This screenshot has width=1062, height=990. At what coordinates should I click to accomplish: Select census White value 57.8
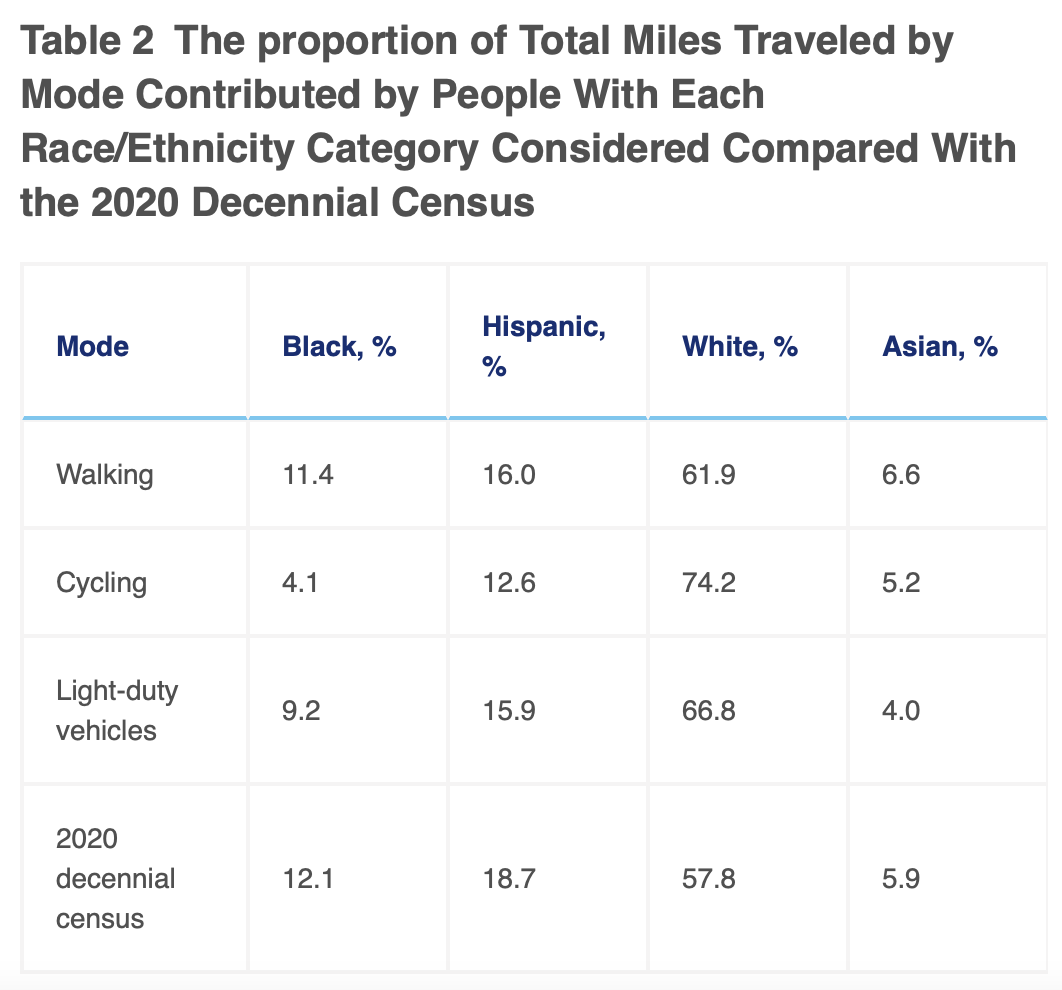point(709,879)
